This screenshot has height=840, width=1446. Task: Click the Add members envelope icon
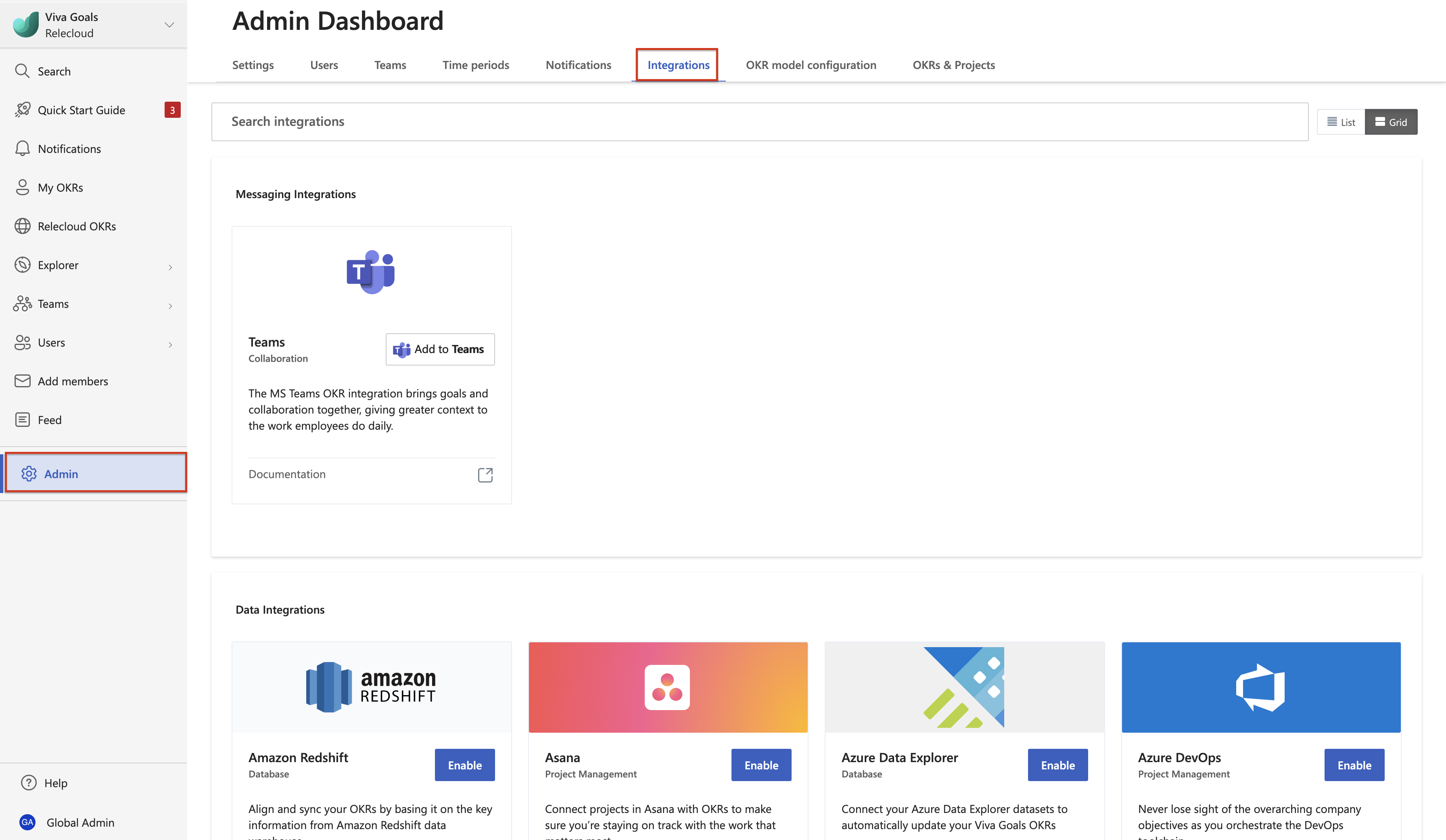[x=22, y=381]
